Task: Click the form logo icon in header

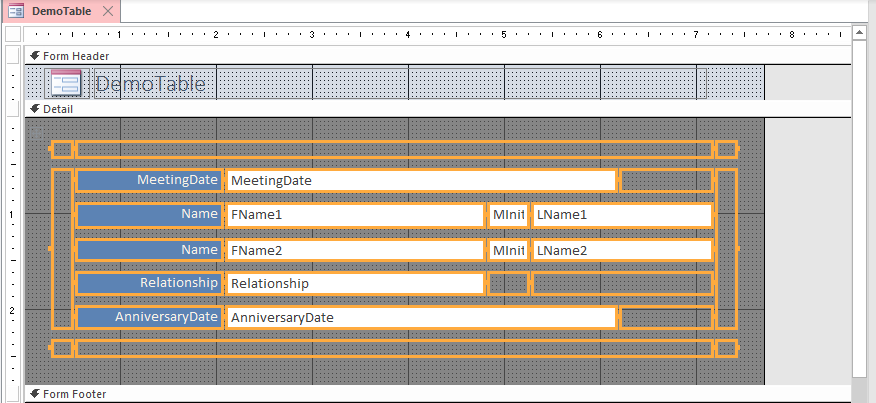Action: tap(65, 84)
